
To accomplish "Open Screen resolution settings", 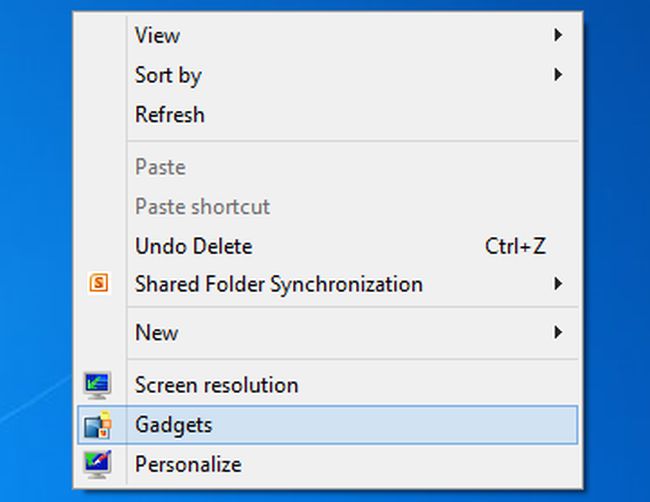I will (x=216, y=385).
